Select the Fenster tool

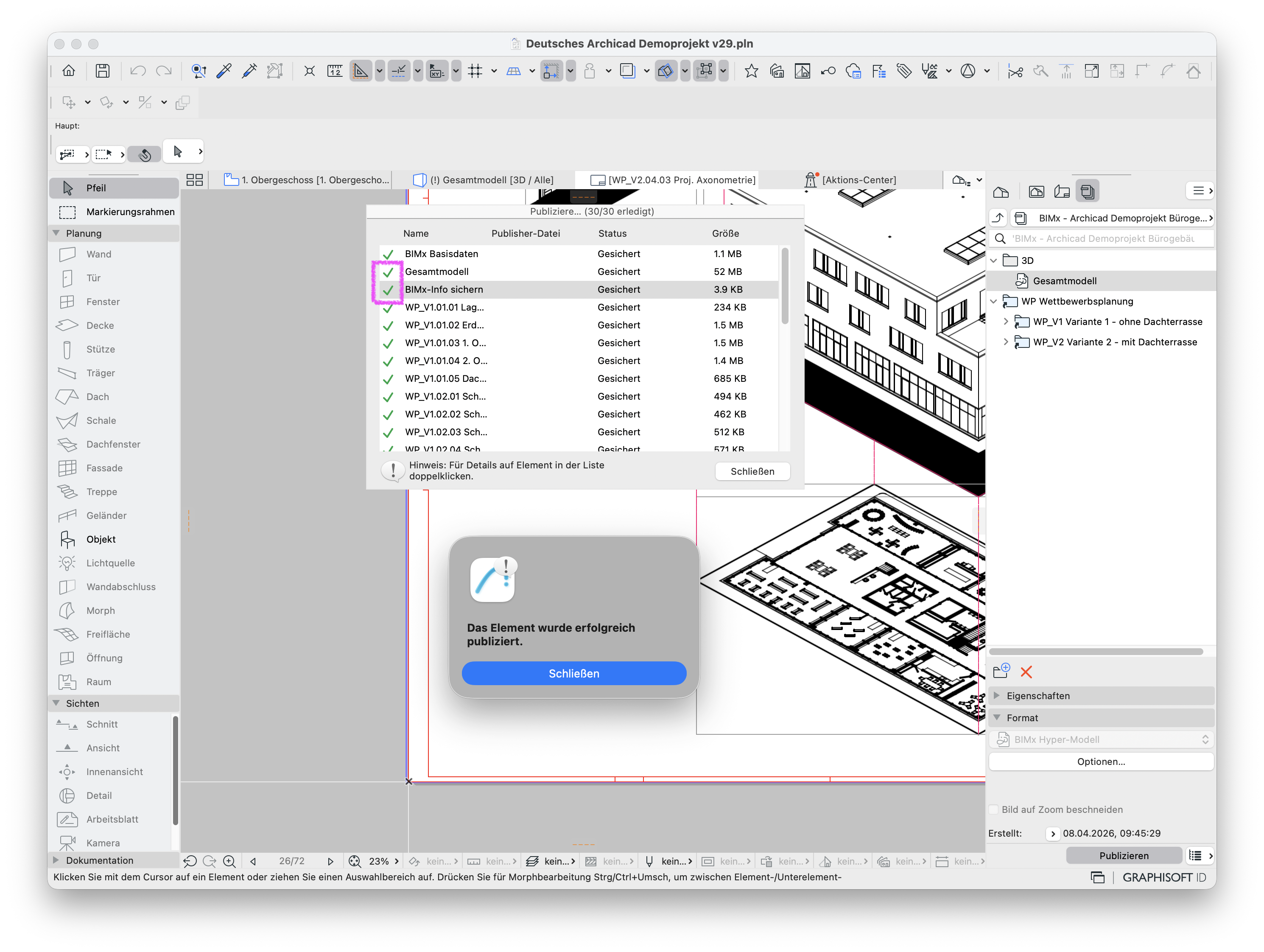pos(114,302)
